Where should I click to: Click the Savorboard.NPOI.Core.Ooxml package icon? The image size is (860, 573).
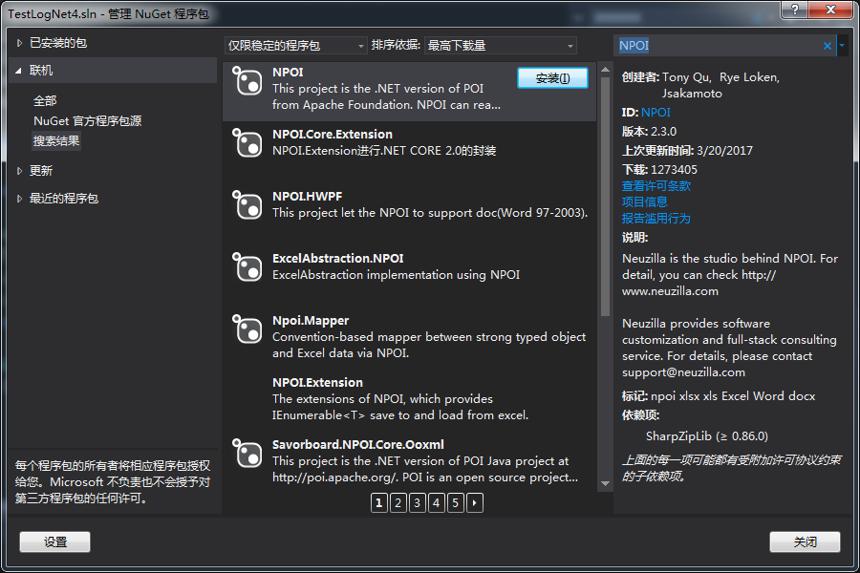tap(247, 453)
